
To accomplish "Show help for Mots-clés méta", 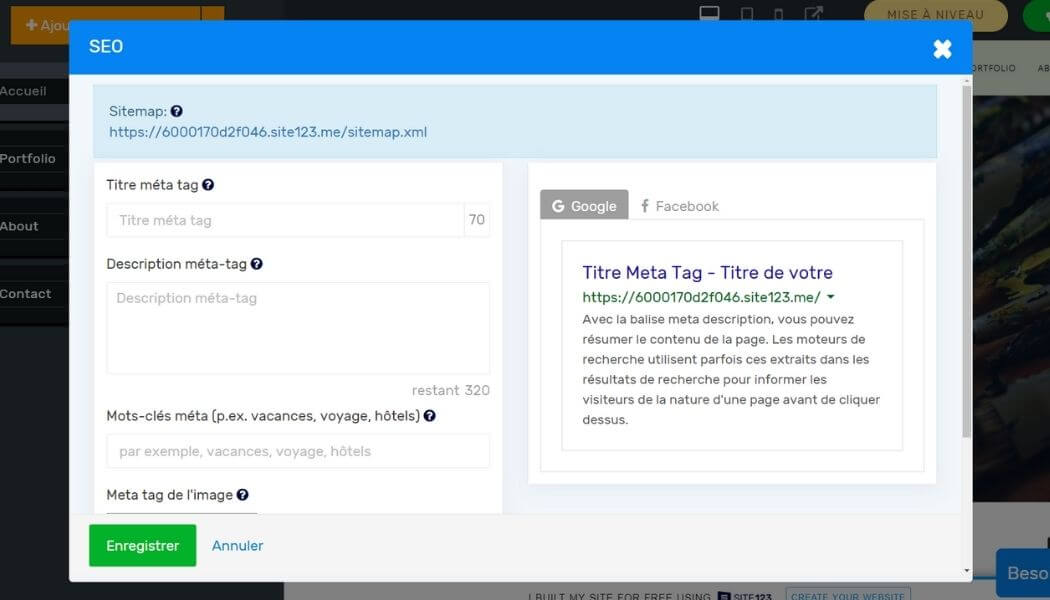I will click(430, 416).
